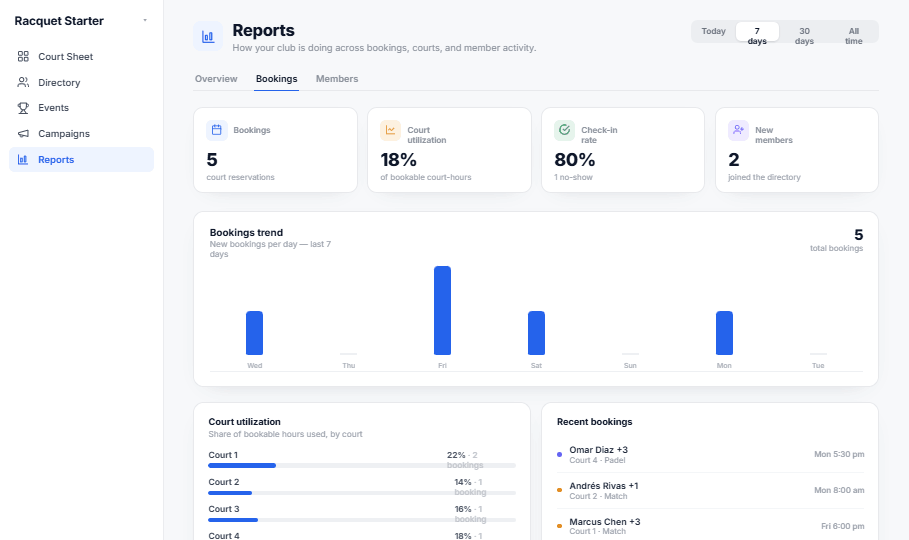Open the Andrés Rivas +1 booking
Image resolution: width=909 pixels, height=540 pixels.
click(x=710, y=491)
